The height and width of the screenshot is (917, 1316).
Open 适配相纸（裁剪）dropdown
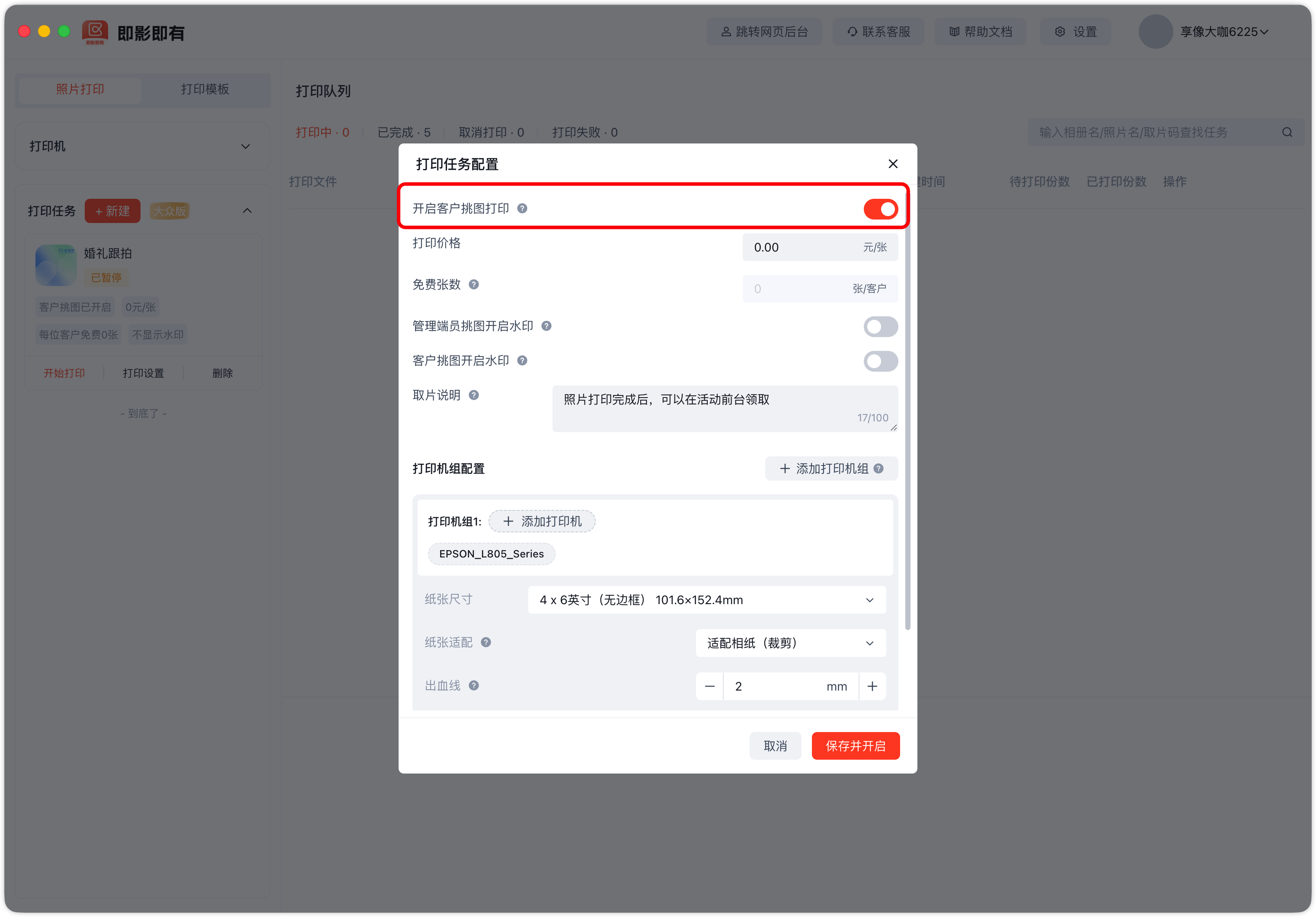[790, 643]
